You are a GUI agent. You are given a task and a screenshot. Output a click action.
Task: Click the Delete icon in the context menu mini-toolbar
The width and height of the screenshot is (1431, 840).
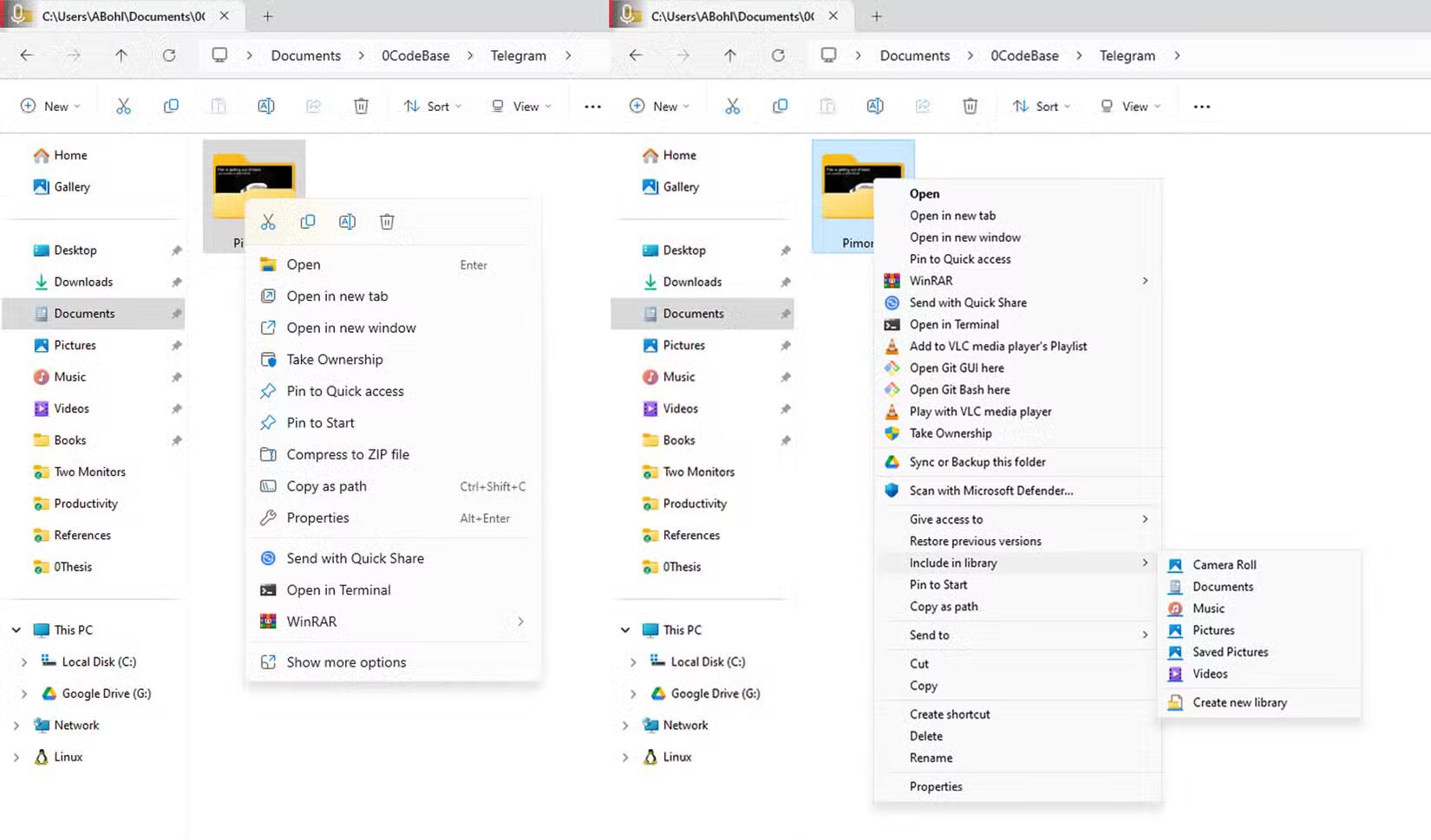click(387, 221)
